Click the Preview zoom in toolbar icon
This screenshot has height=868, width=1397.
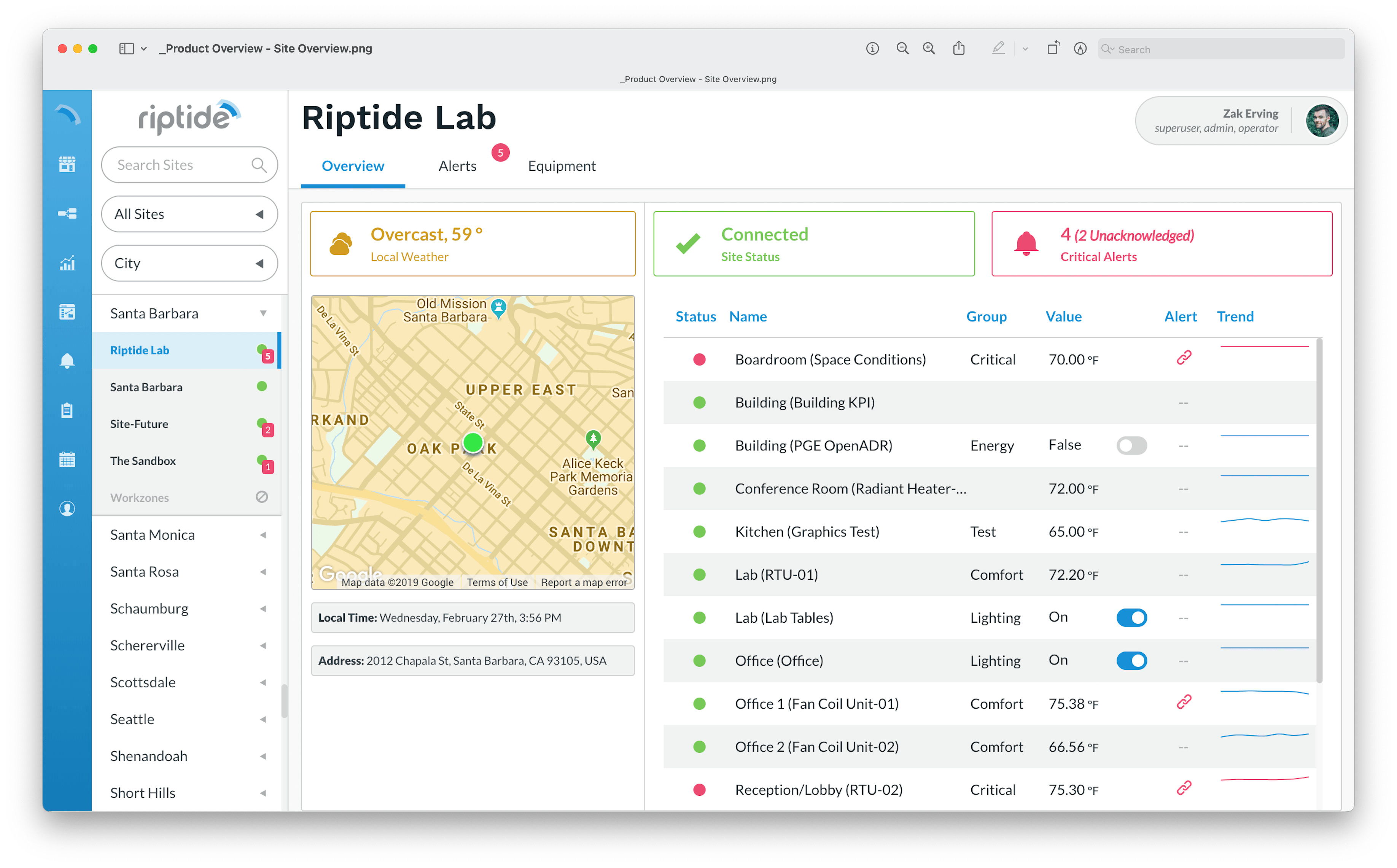coord(928,49)
